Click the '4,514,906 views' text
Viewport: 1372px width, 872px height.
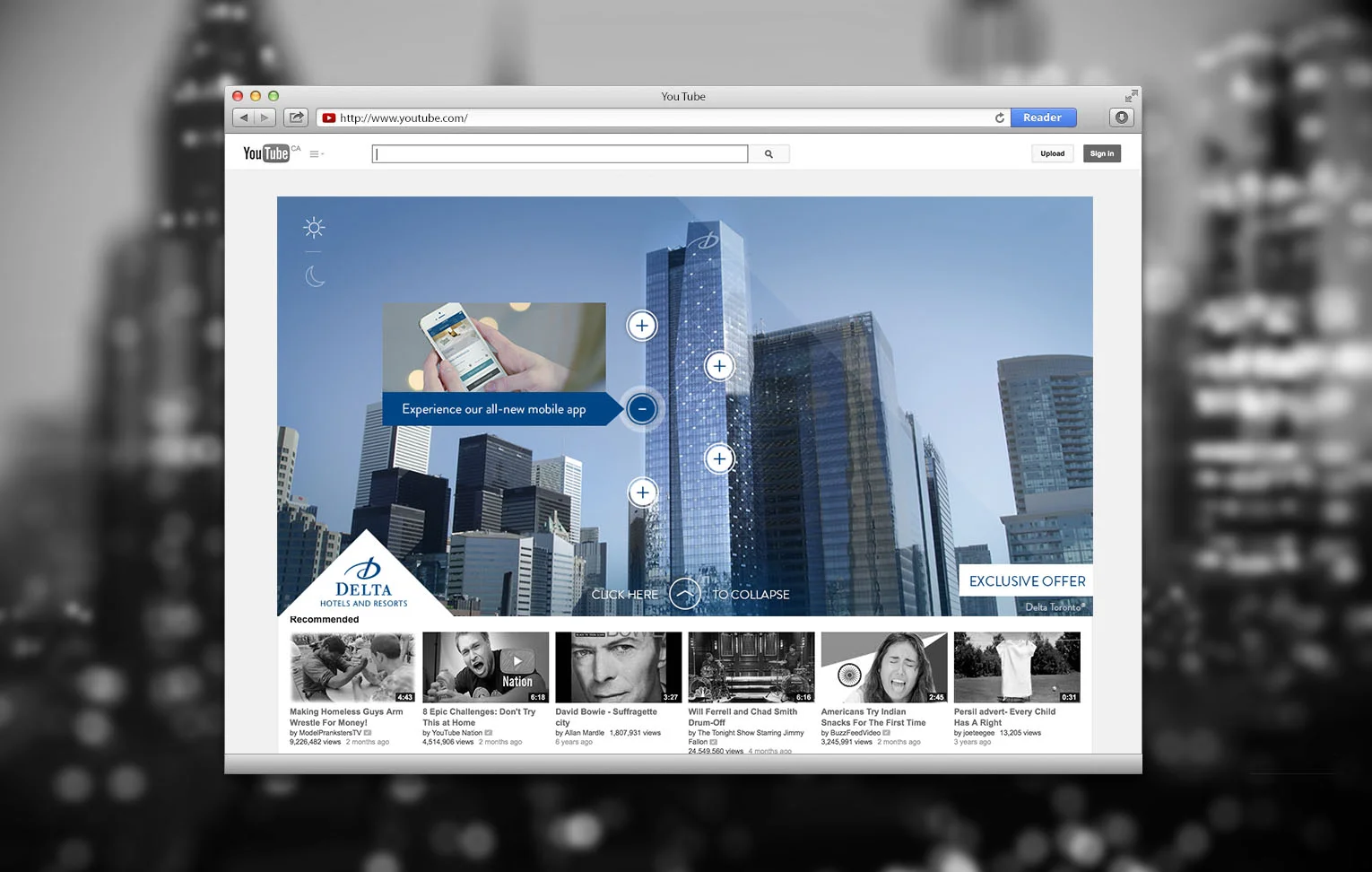[448, 742]
